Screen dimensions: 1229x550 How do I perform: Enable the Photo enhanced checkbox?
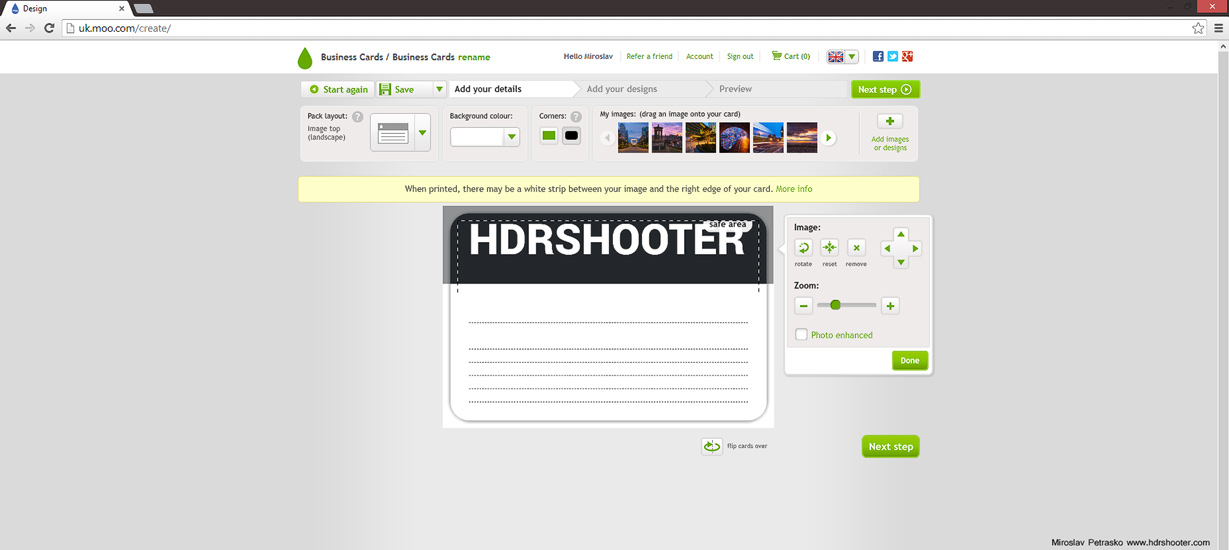point(801,335)
